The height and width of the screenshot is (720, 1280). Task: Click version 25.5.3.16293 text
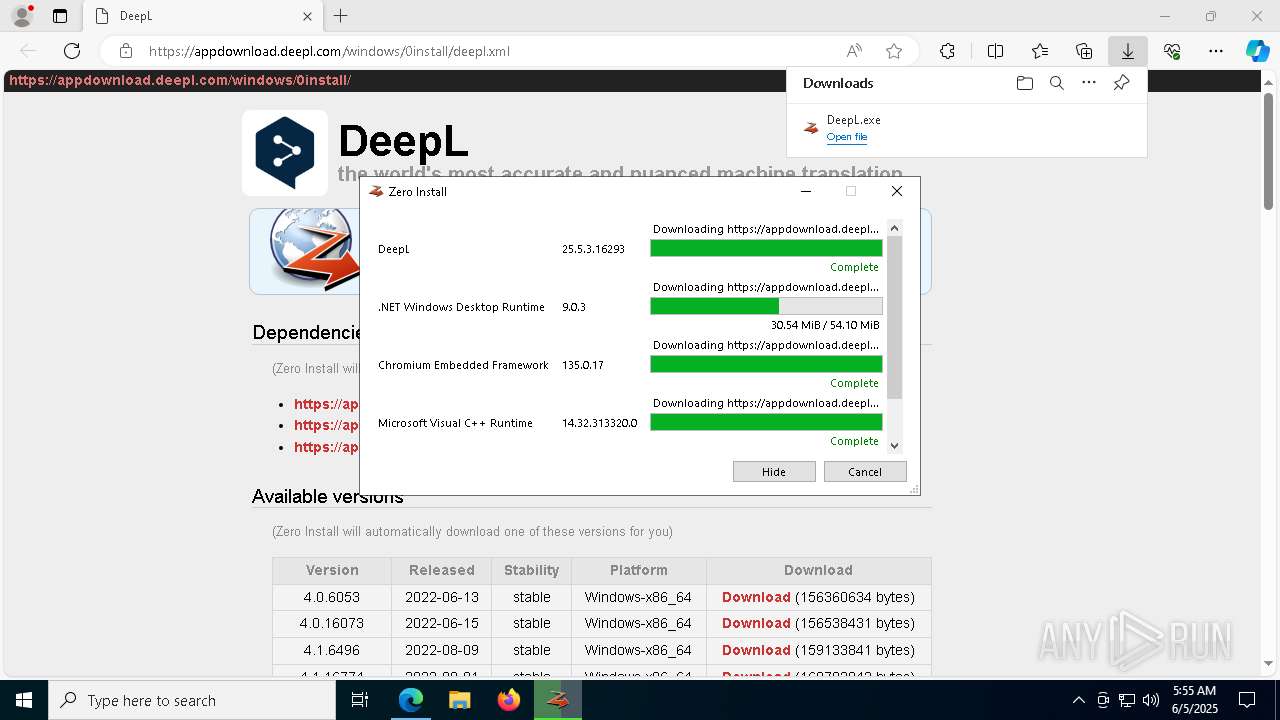coord(593,249)
